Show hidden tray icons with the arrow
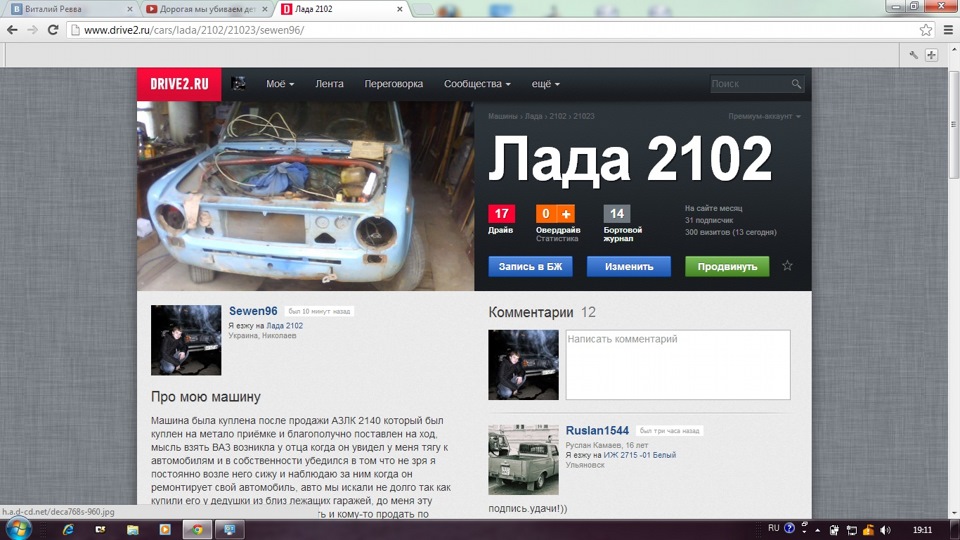 pyautogui.click(x=818, y=530)
